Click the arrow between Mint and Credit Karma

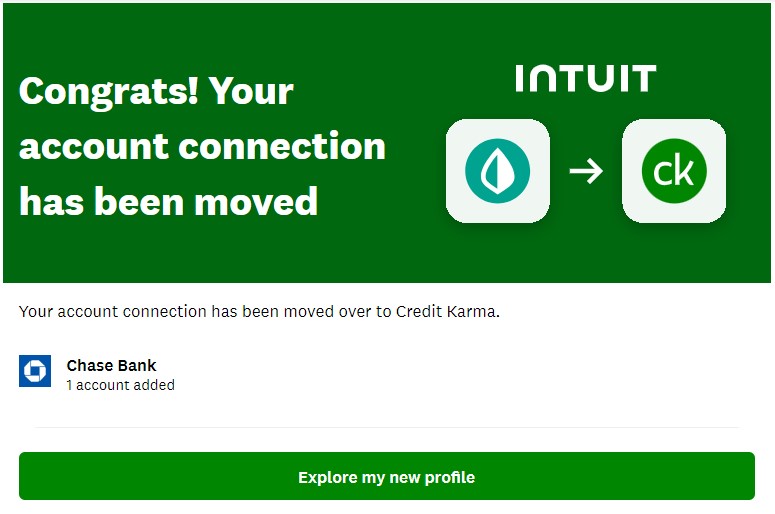tap(586, 172)
